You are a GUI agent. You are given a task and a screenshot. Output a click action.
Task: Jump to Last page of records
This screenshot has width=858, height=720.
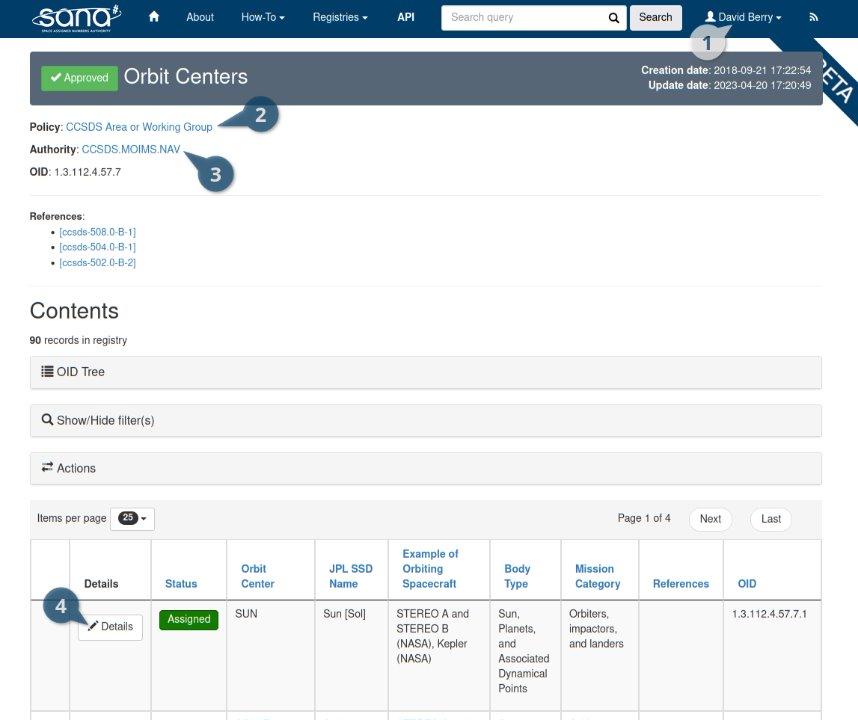click(x=770, y=519)
